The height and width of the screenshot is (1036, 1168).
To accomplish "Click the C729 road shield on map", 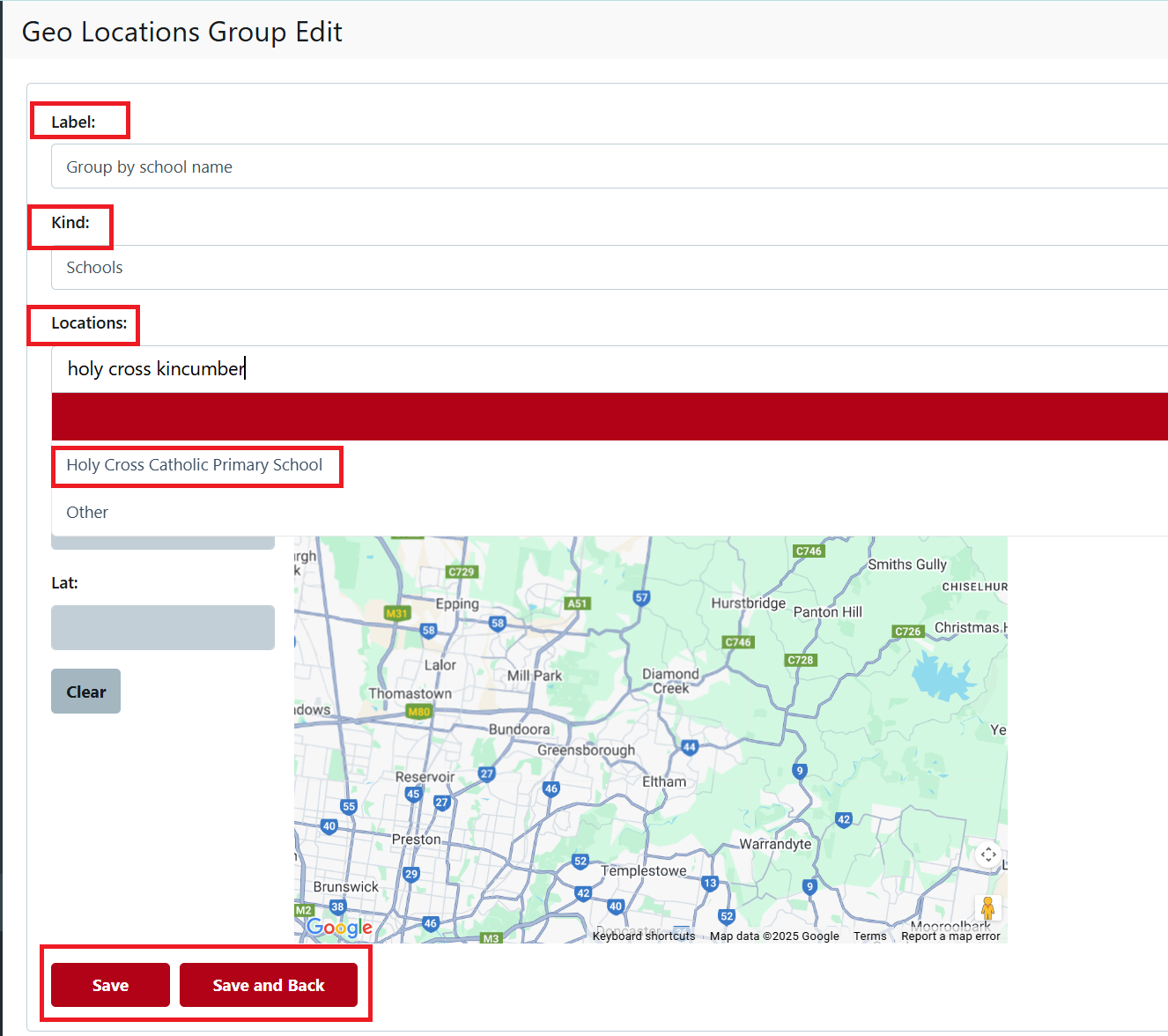I will coord(461,572).
